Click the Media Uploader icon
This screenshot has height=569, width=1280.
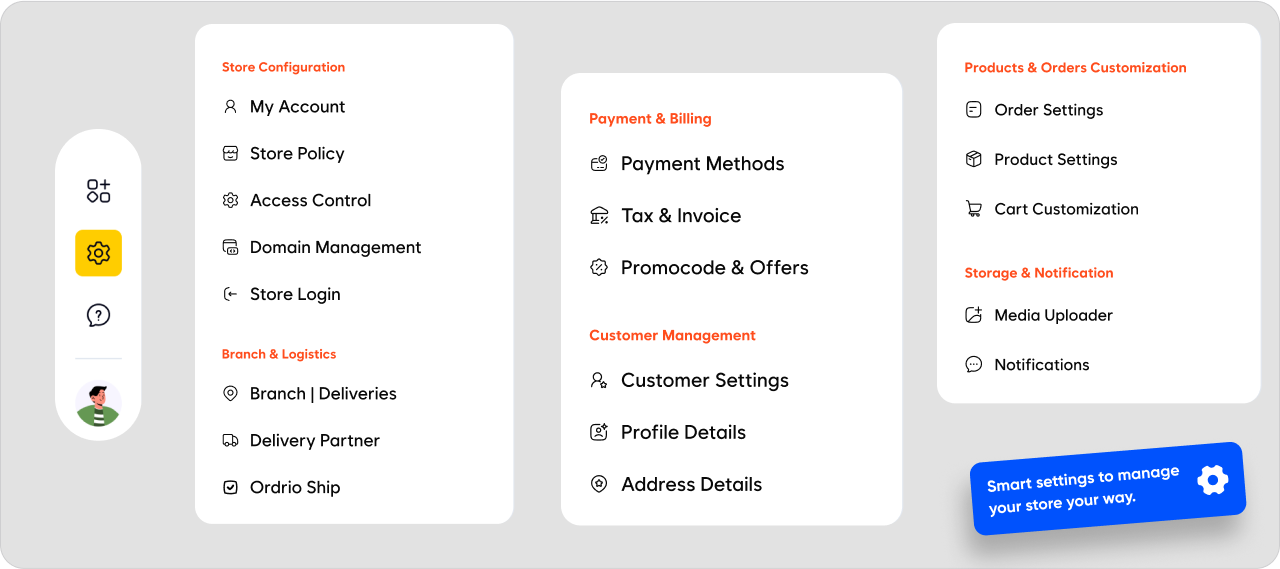point(973,315)
